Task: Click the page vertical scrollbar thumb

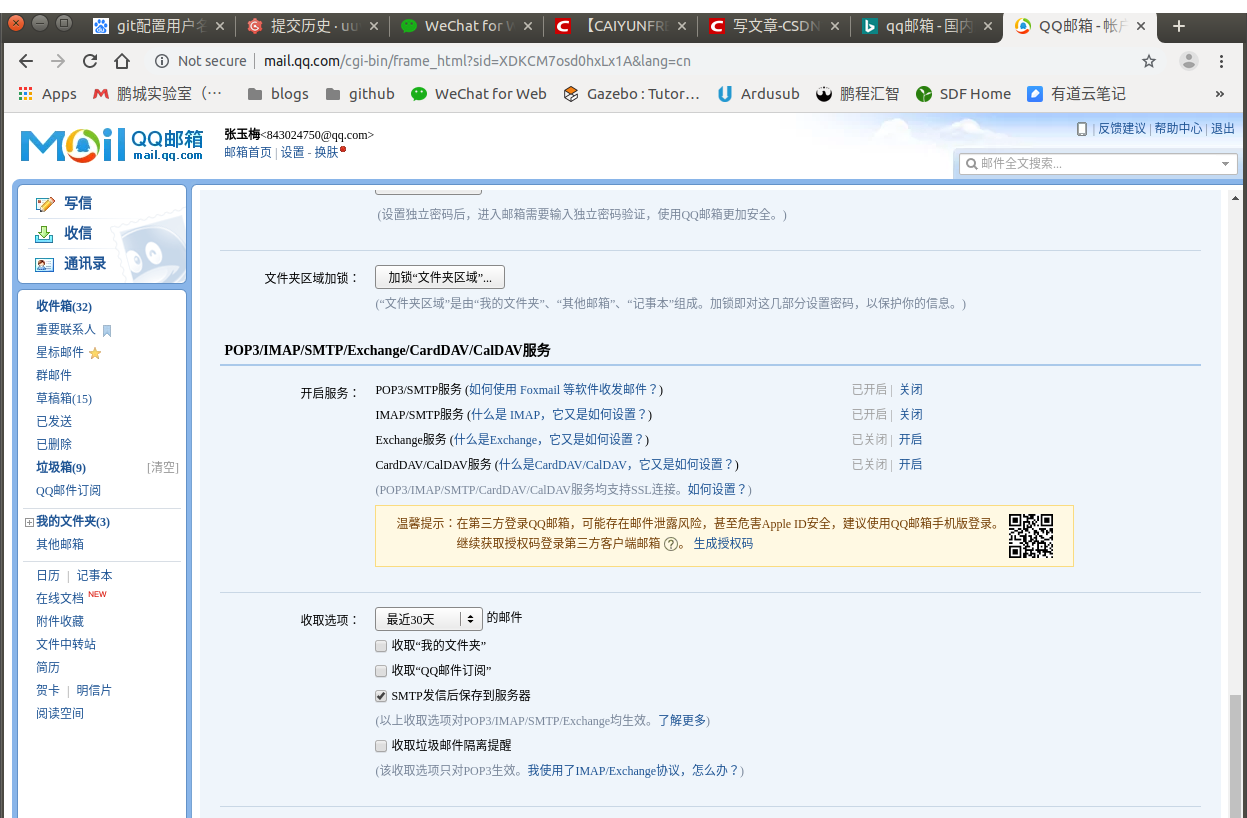Action: (1236, 756)
